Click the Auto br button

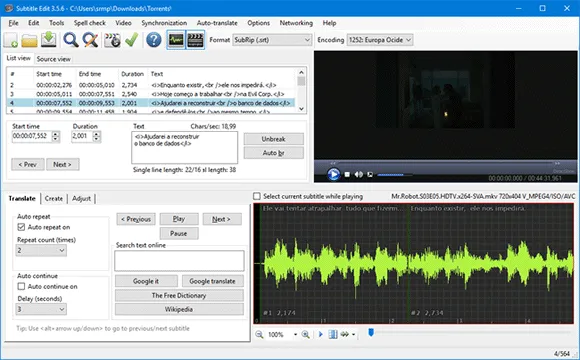point(274,153)
